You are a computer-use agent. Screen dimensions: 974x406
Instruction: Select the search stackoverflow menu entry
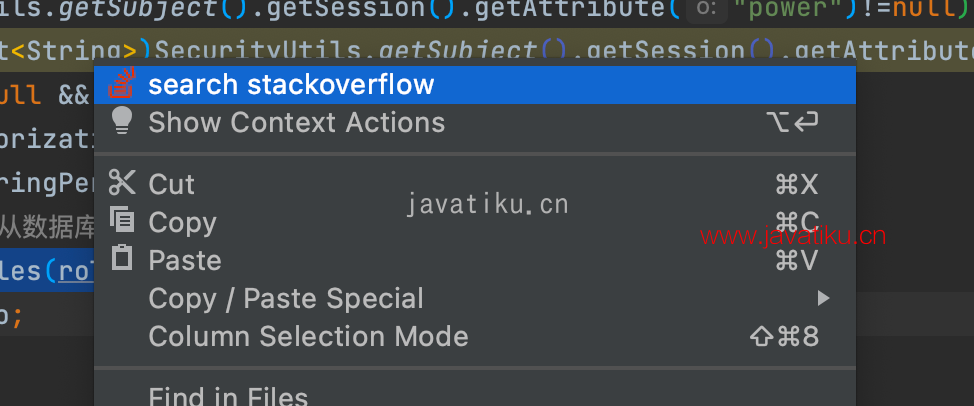[x=475, y=85]
